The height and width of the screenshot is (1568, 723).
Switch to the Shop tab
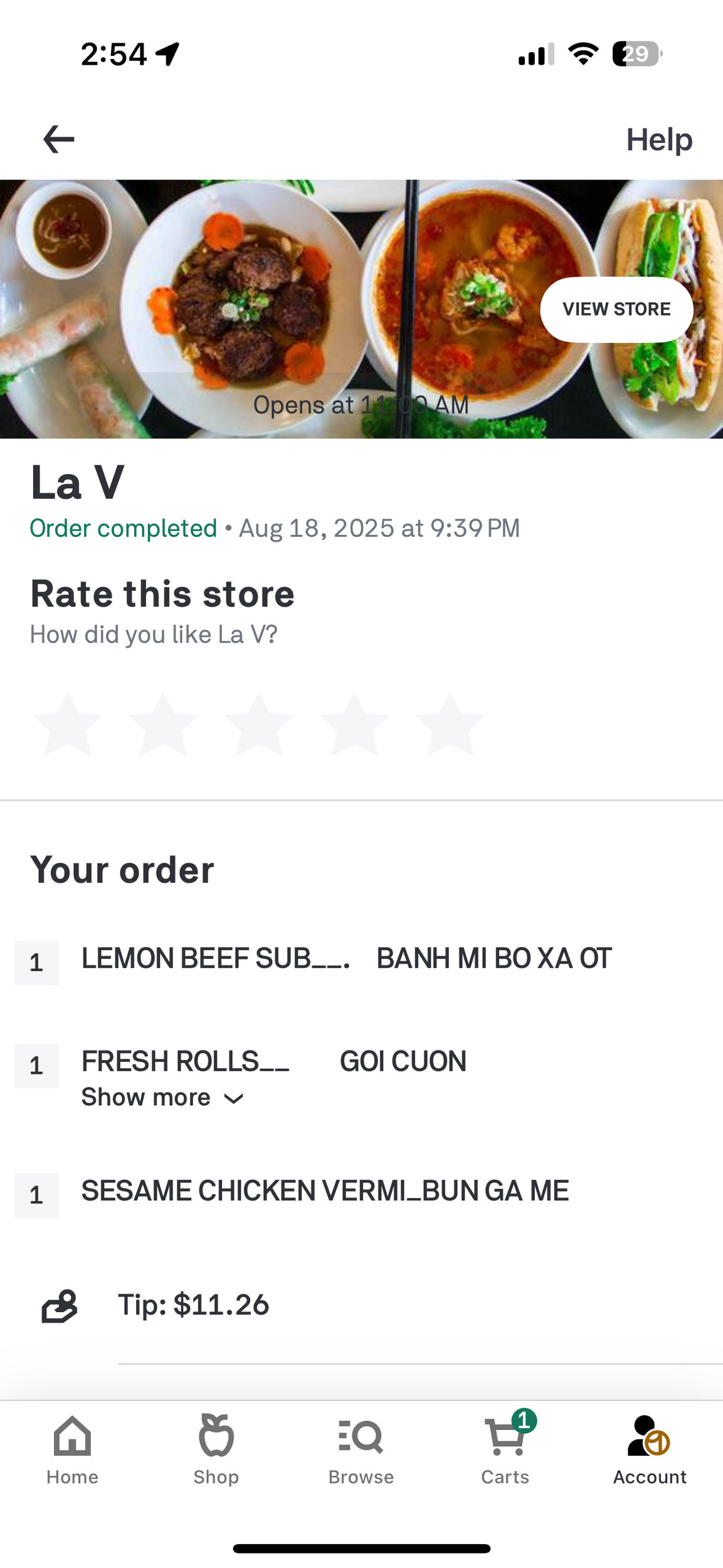point(216,1450)
